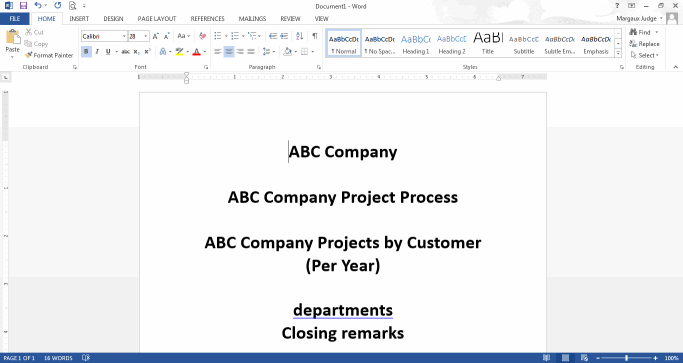
Task: Start a numbered list
Action: tap(236, 36)
